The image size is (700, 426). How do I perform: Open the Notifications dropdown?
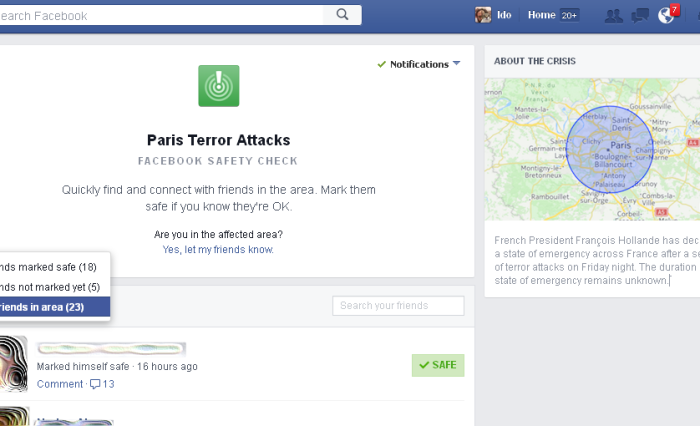pos(419,64)
